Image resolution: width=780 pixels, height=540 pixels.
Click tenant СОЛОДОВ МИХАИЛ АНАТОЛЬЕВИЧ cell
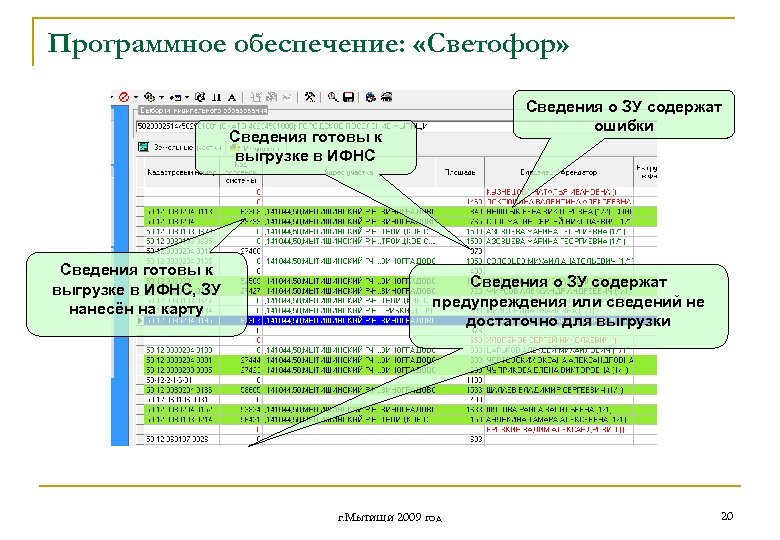(559, 261)
